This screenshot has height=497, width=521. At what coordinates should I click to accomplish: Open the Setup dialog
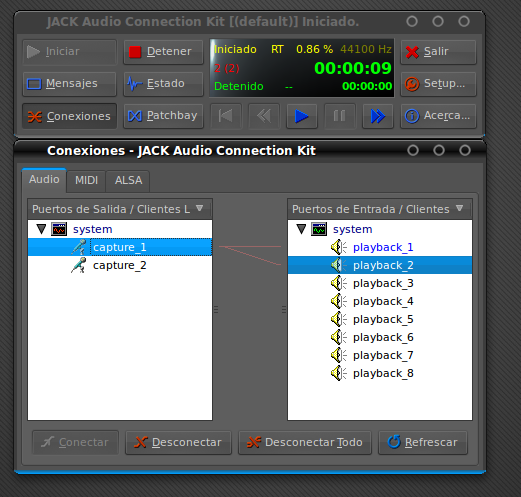[x=438, y=84]
